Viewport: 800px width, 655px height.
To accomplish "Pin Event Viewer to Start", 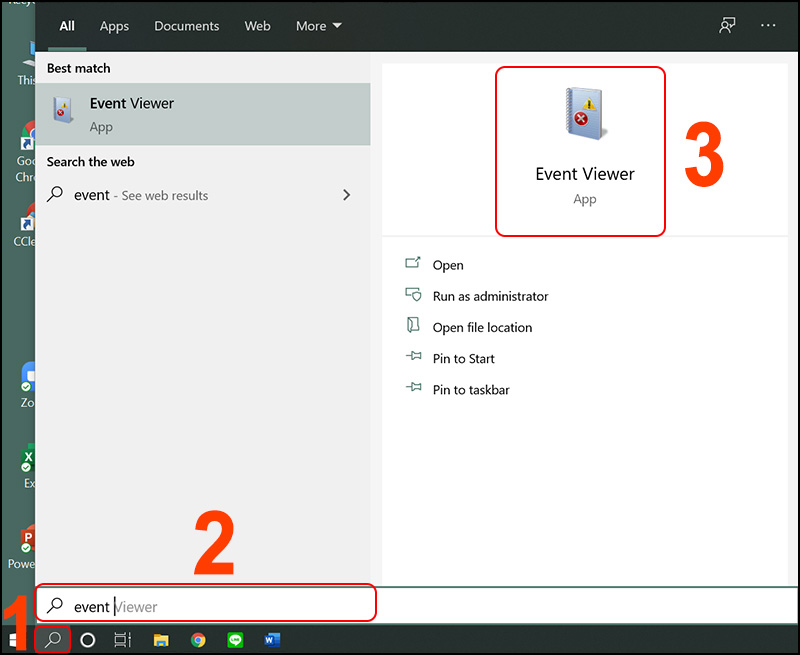I will click(x=463, y=358).
